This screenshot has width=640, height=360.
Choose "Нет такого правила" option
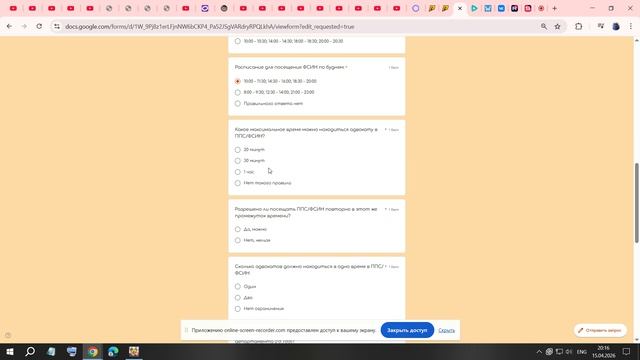[x=238, y=183]
